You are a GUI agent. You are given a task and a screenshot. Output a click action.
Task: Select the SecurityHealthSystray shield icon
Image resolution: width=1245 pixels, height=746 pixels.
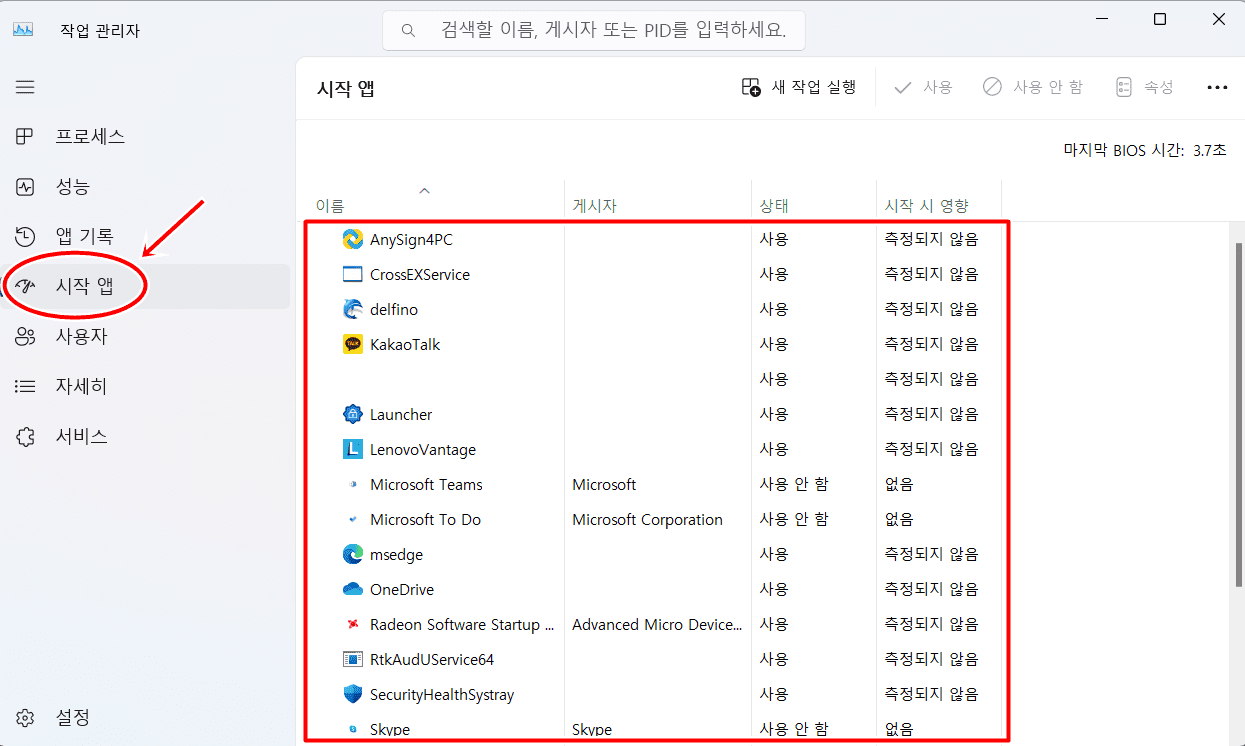click(x=352, y=694)
